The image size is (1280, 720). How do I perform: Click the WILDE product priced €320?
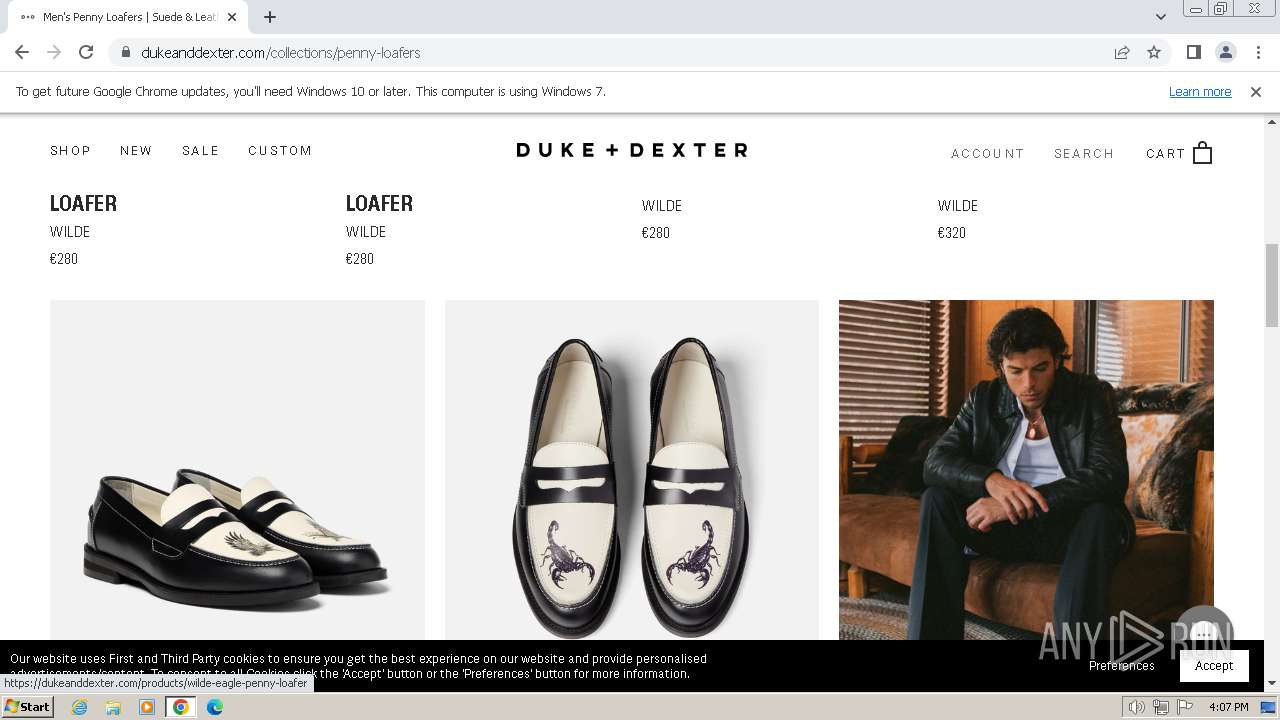click(958, 205)
